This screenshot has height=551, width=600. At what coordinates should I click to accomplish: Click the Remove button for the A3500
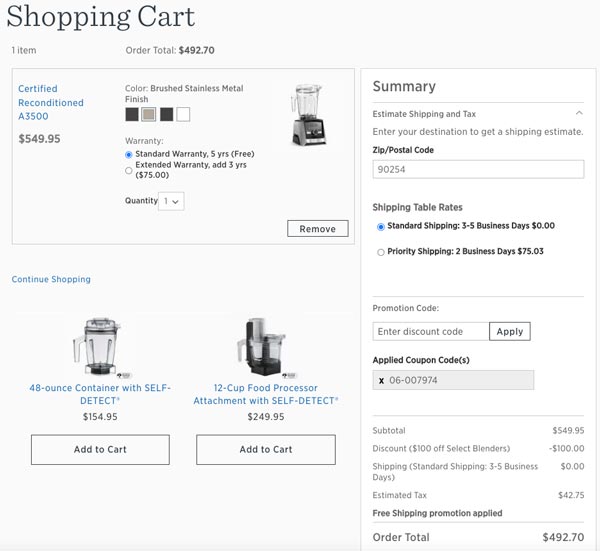coord(318,229)
